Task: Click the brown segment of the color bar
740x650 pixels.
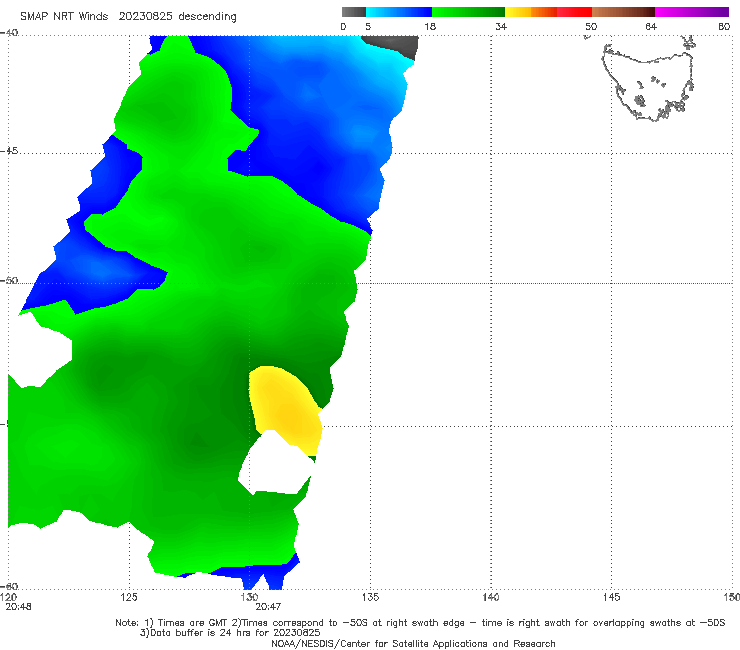Action: tap(623, 12)
